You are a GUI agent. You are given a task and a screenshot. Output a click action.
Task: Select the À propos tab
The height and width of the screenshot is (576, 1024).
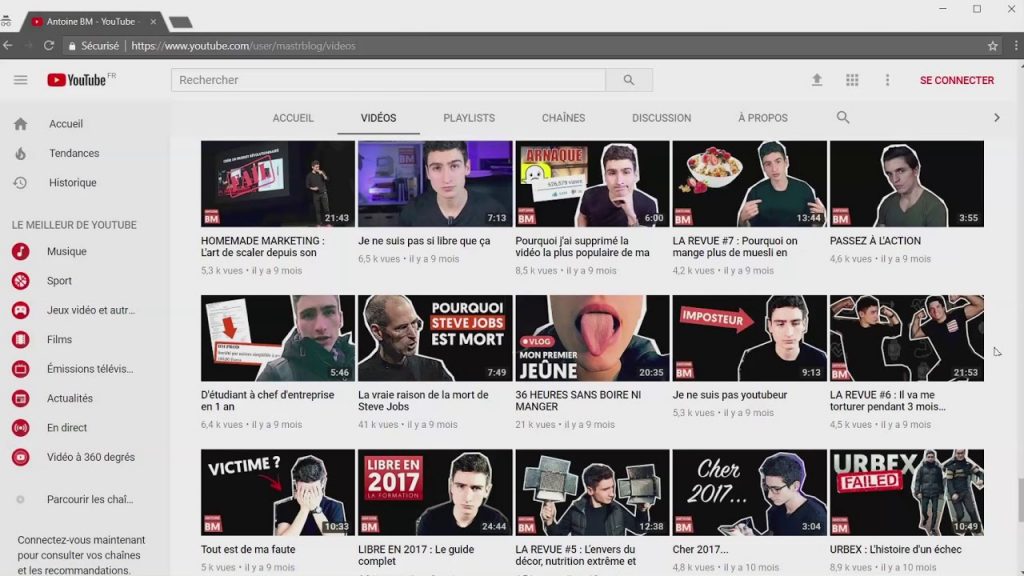763,118
